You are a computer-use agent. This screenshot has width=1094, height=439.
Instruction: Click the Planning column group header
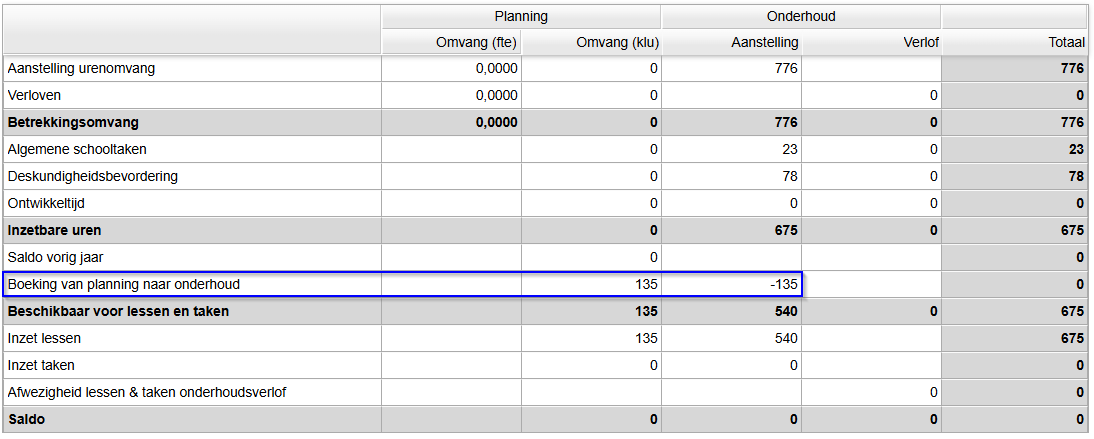point(521,17)
